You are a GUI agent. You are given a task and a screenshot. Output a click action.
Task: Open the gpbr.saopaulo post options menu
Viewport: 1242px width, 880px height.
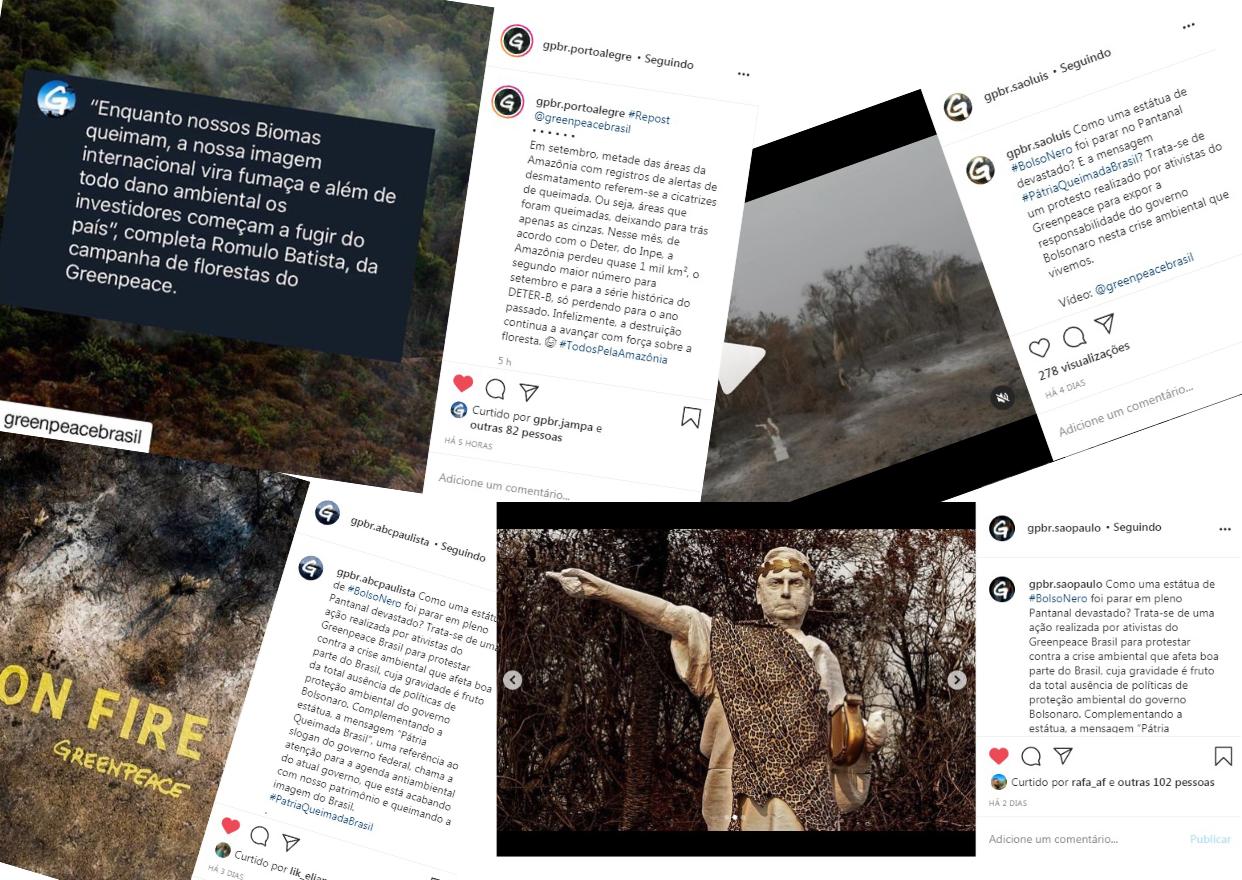[x=1225, y=529]
